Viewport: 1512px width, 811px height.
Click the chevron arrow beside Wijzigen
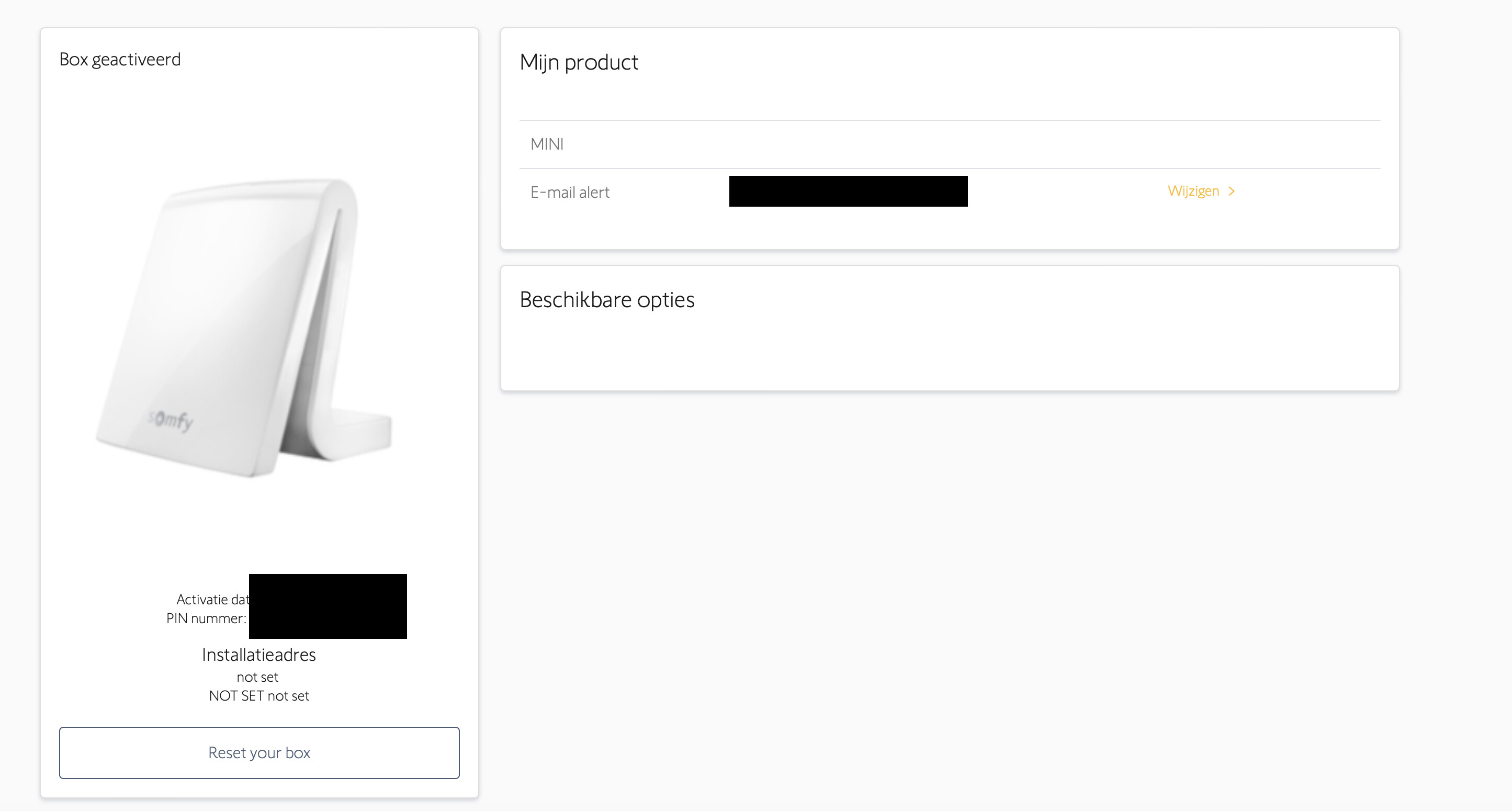coord(1232,192)
